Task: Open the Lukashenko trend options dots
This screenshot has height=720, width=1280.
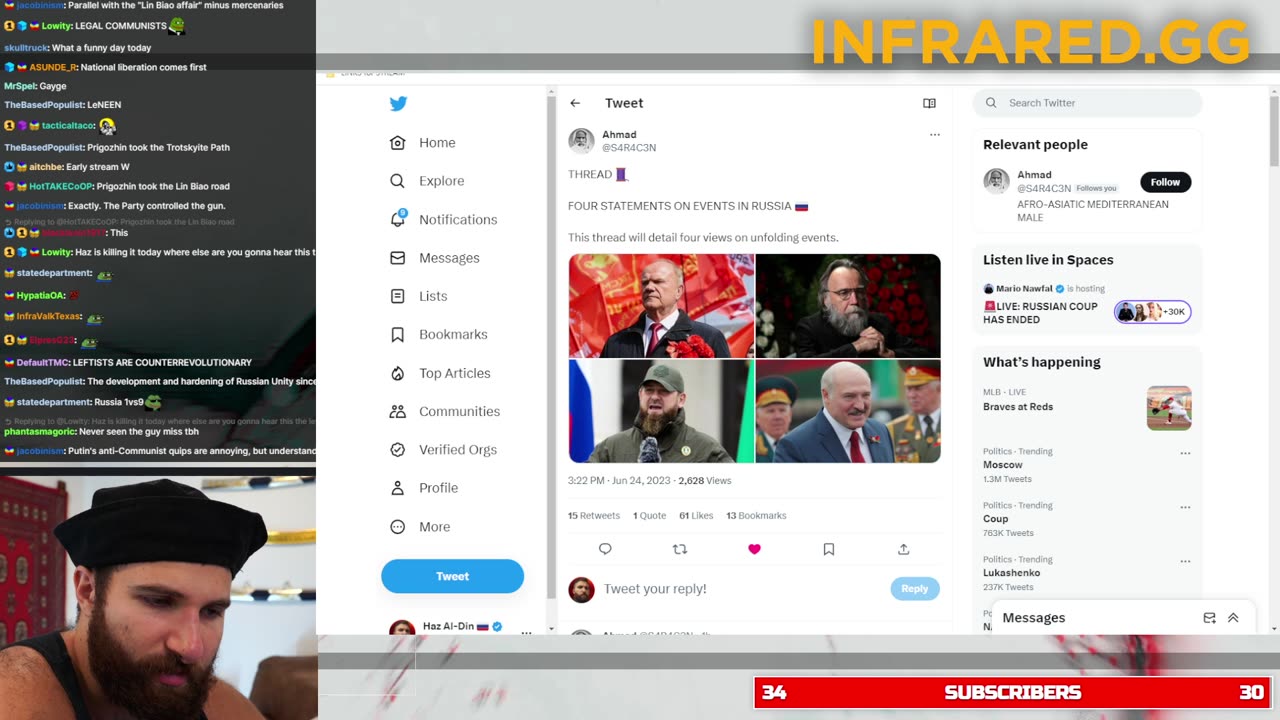Action: pyautogui.click(x=1185, y=561)
